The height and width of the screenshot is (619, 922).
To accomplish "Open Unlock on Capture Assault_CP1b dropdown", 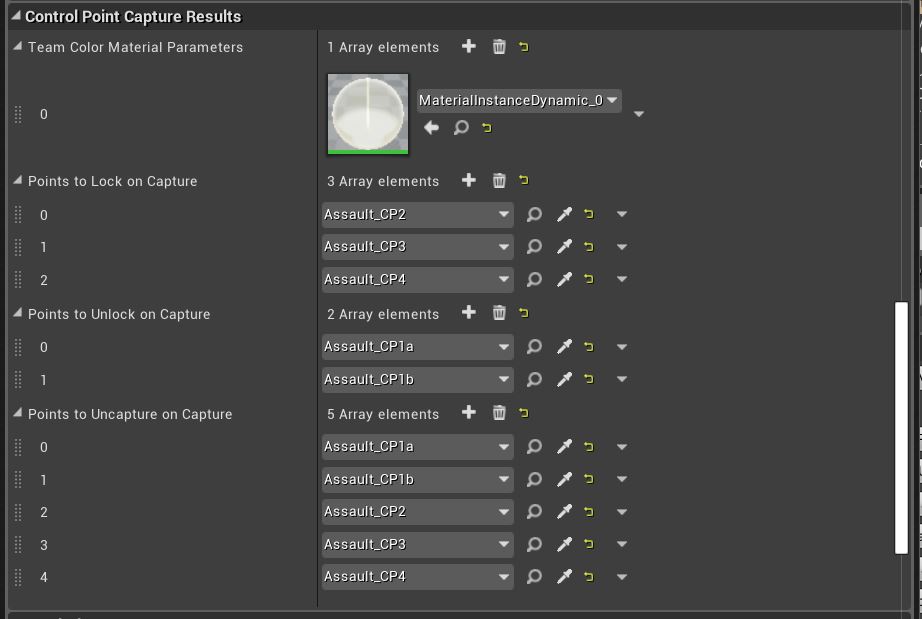I will (417, 379).
